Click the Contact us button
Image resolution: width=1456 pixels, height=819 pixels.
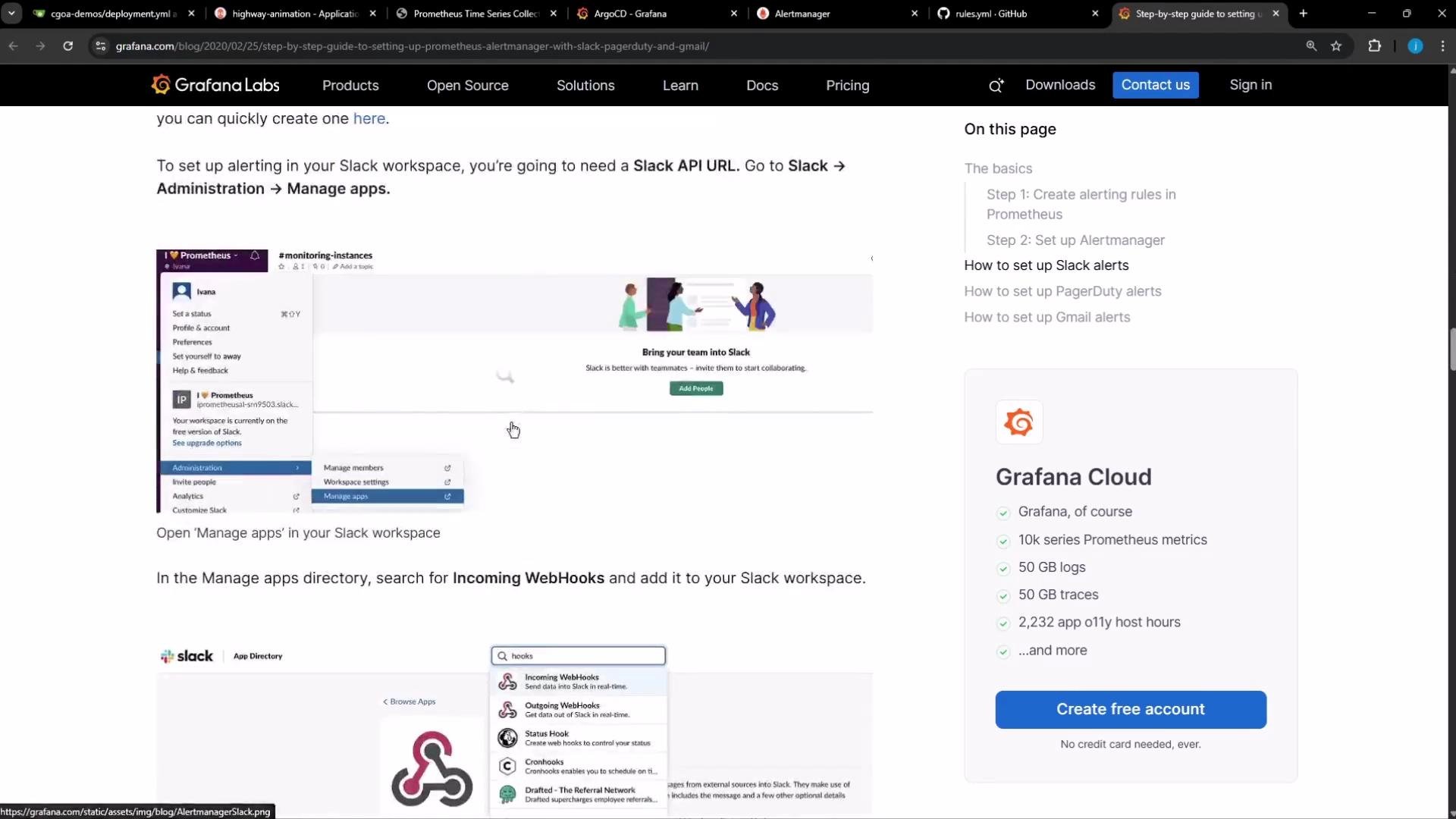tap(1156, 85)
